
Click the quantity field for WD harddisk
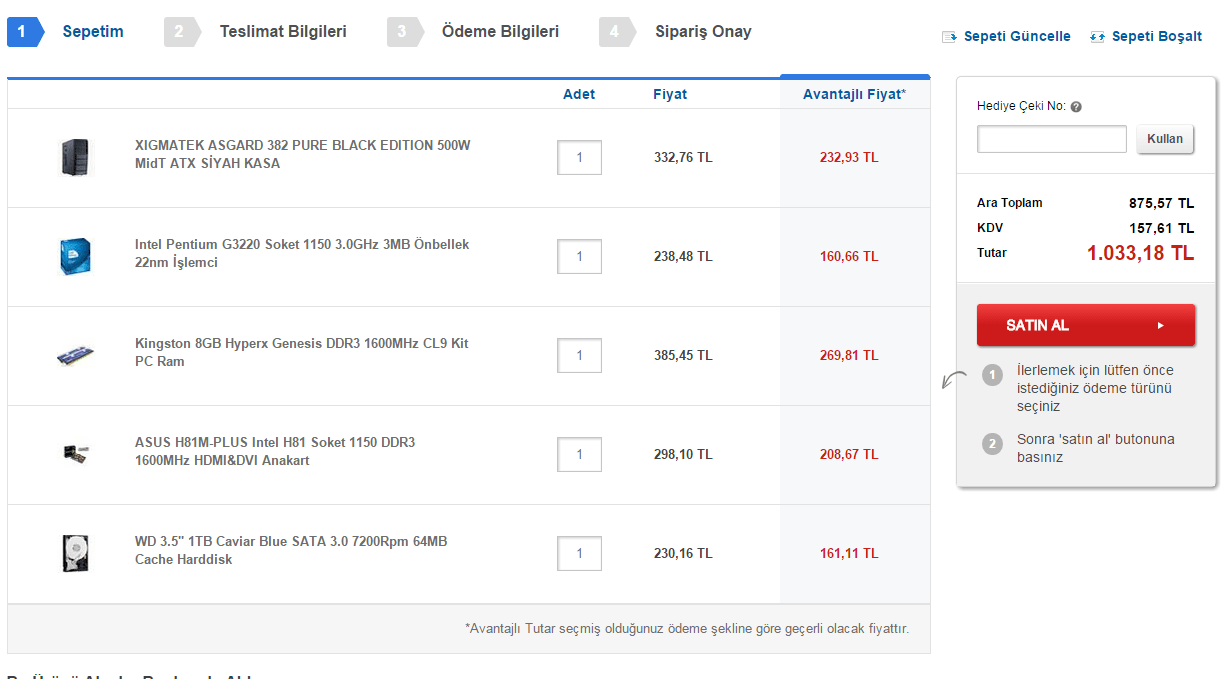[x=579, y=553]
